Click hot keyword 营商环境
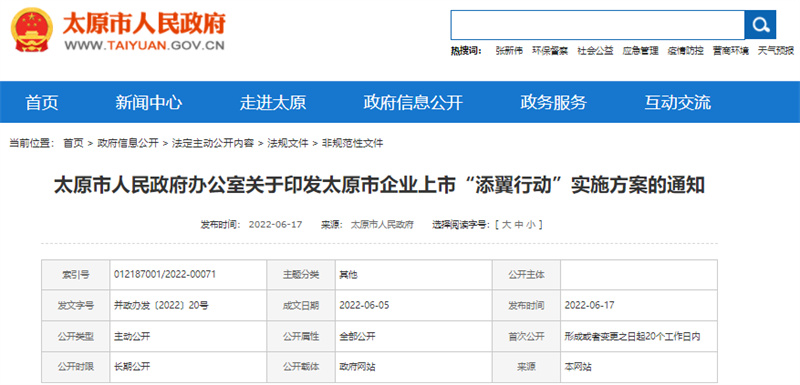 [731, 51]
